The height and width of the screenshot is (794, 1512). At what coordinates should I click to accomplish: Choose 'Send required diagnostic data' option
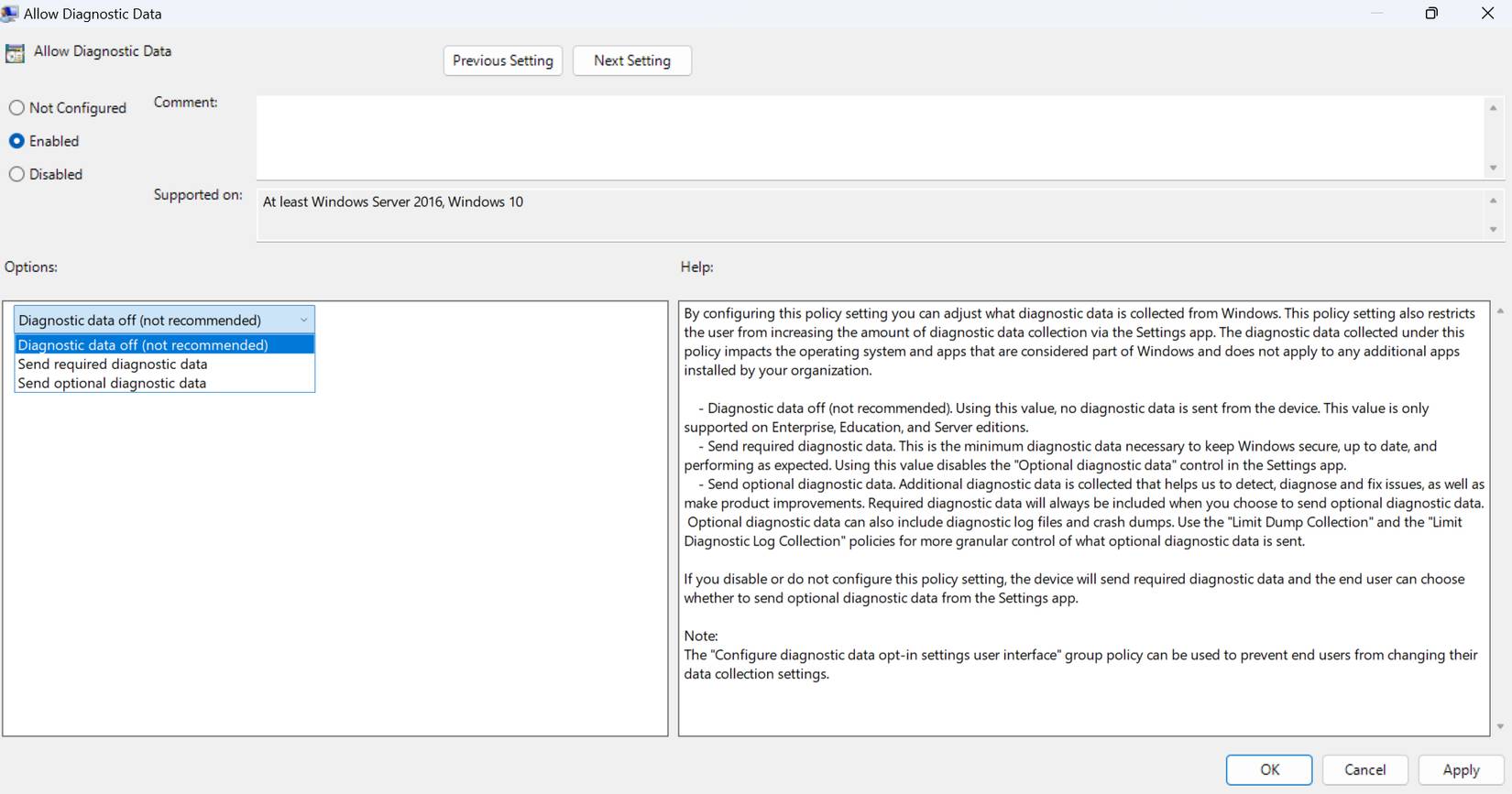[113, 364]
